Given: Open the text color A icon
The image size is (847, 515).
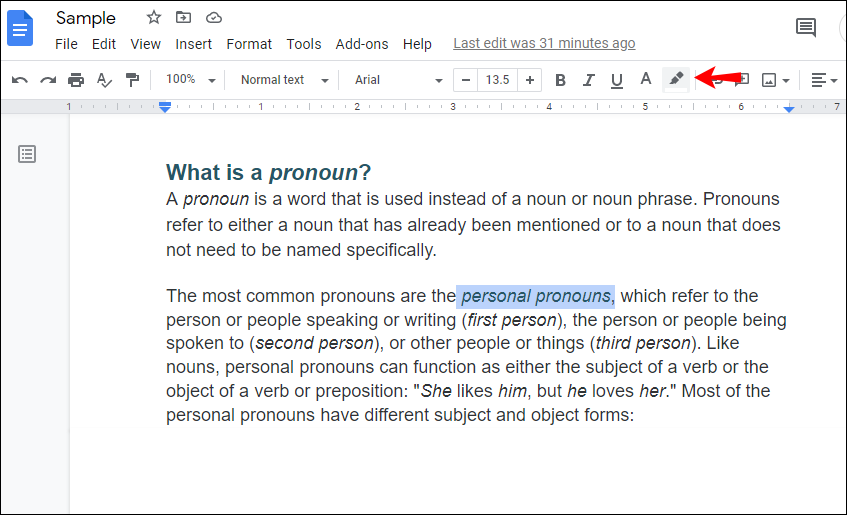Looking at the screenshot, I should [x=646, y=79].
